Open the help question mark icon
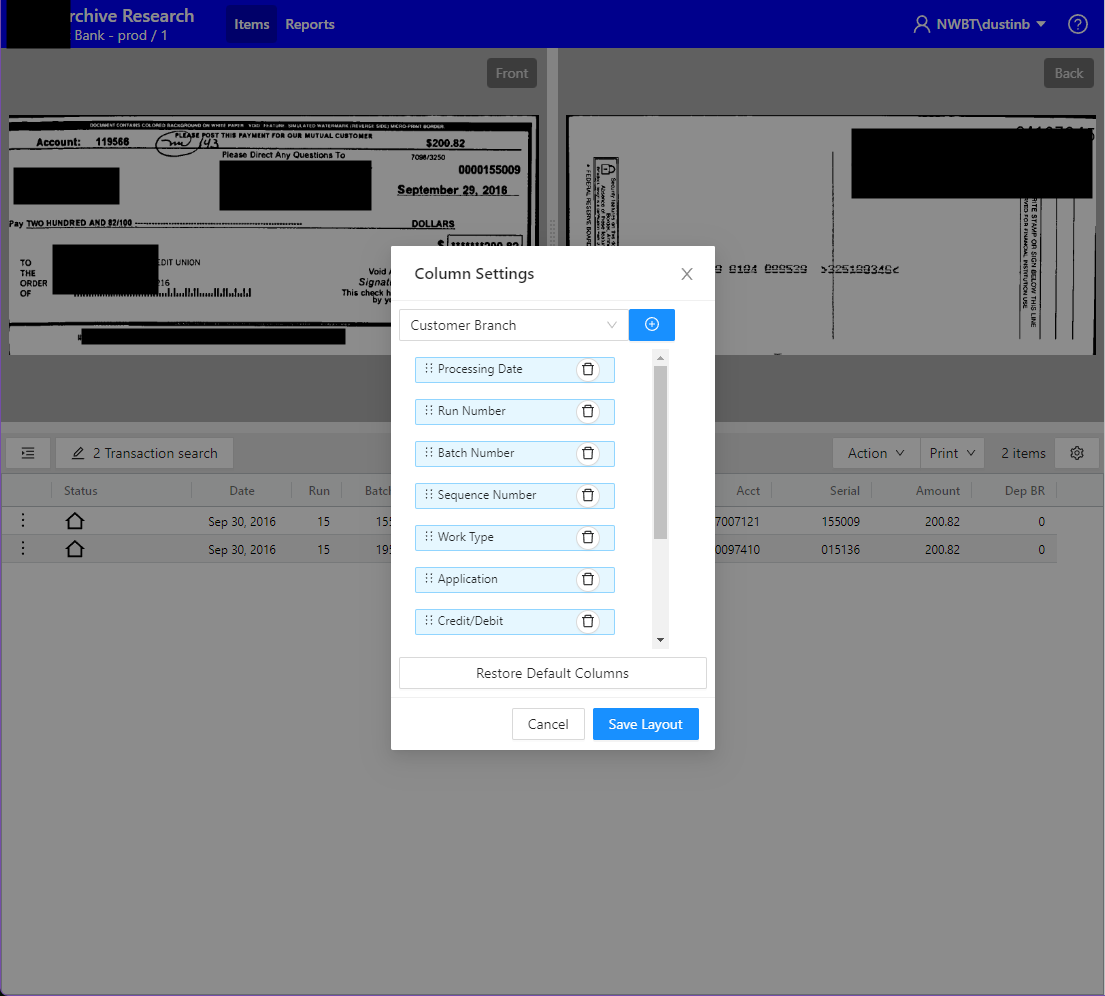 pos(1077,23)
